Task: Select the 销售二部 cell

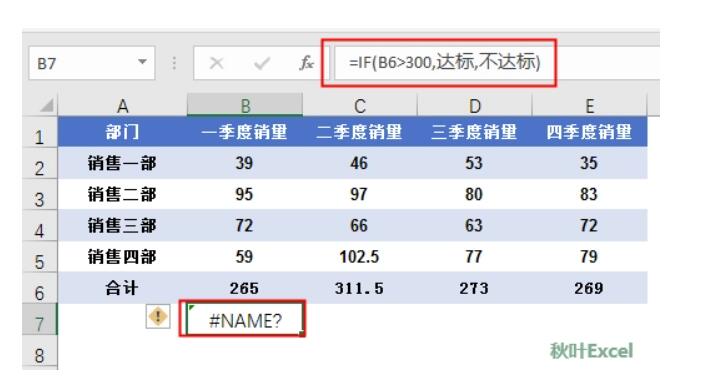Action: pos(122,194)
